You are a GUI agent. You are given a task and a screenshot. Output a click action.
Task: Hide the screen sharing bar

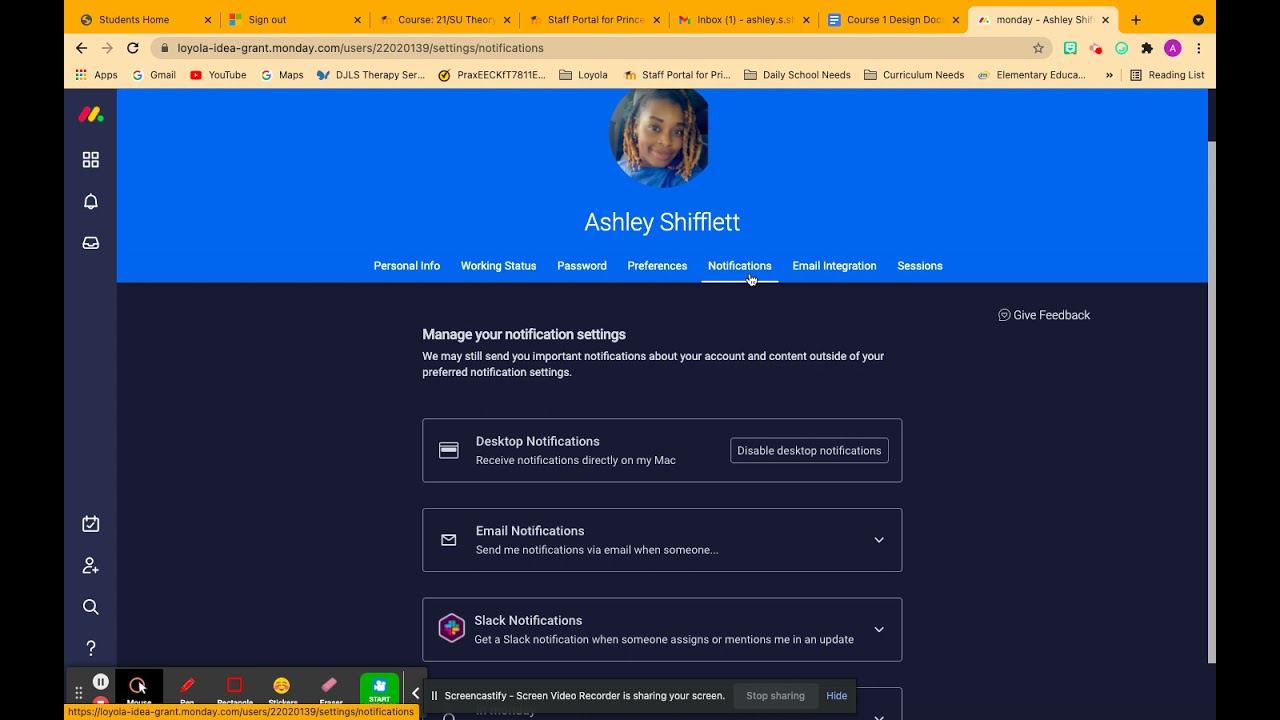coord(837,696)
